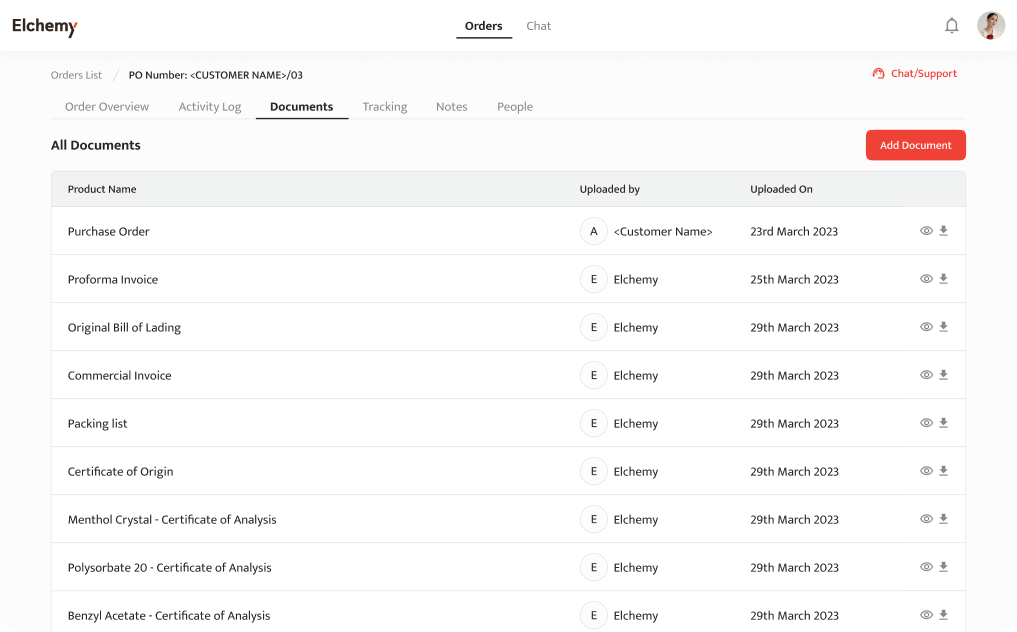1017x632 pixels.
Task: Download the Packing list file
Action: (x=943, y=423)
